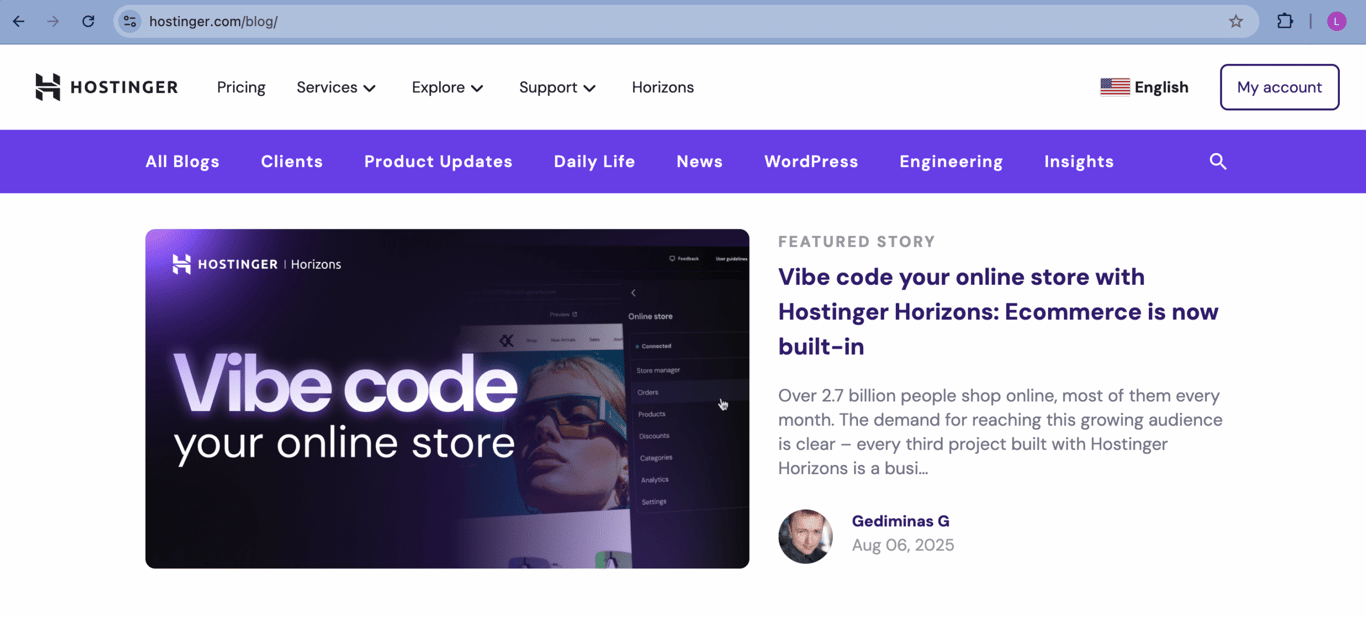Select the WordPress blog category
Viewport: 1366px width, 617px height.
coord(811,161)
